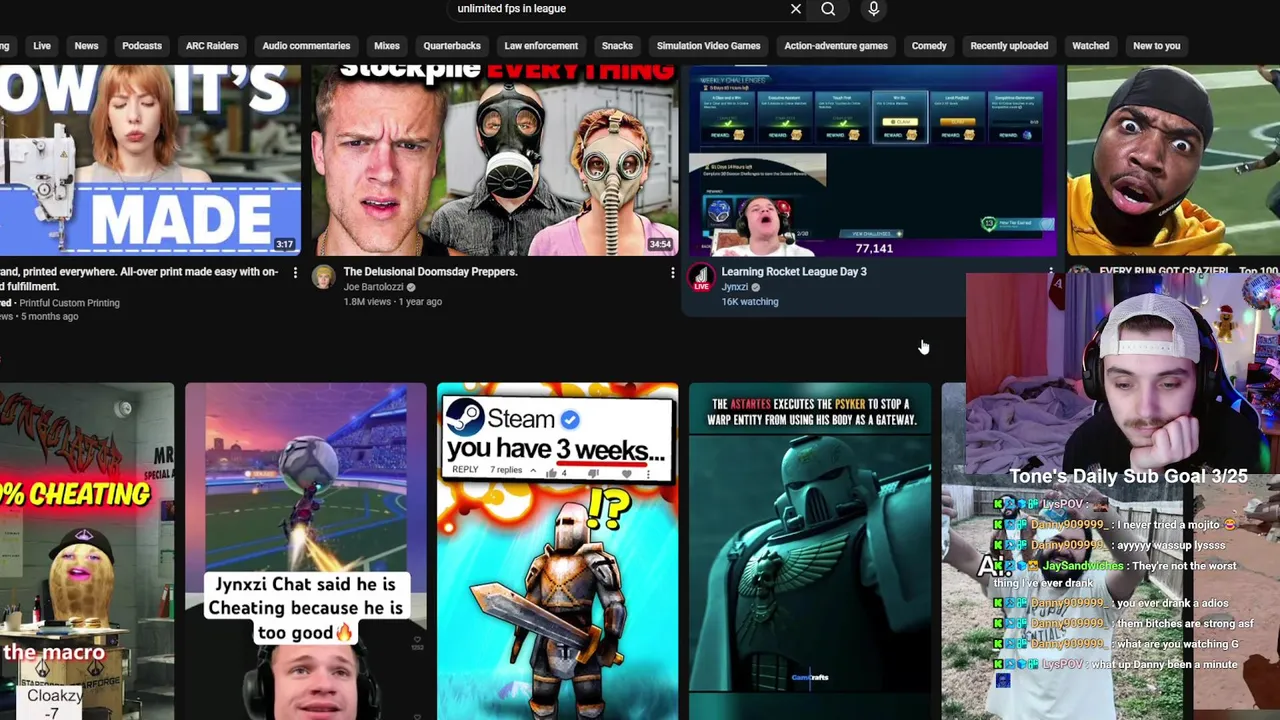
Task: Select the Podcasts filter chip
Action: [x=142, y=46]
